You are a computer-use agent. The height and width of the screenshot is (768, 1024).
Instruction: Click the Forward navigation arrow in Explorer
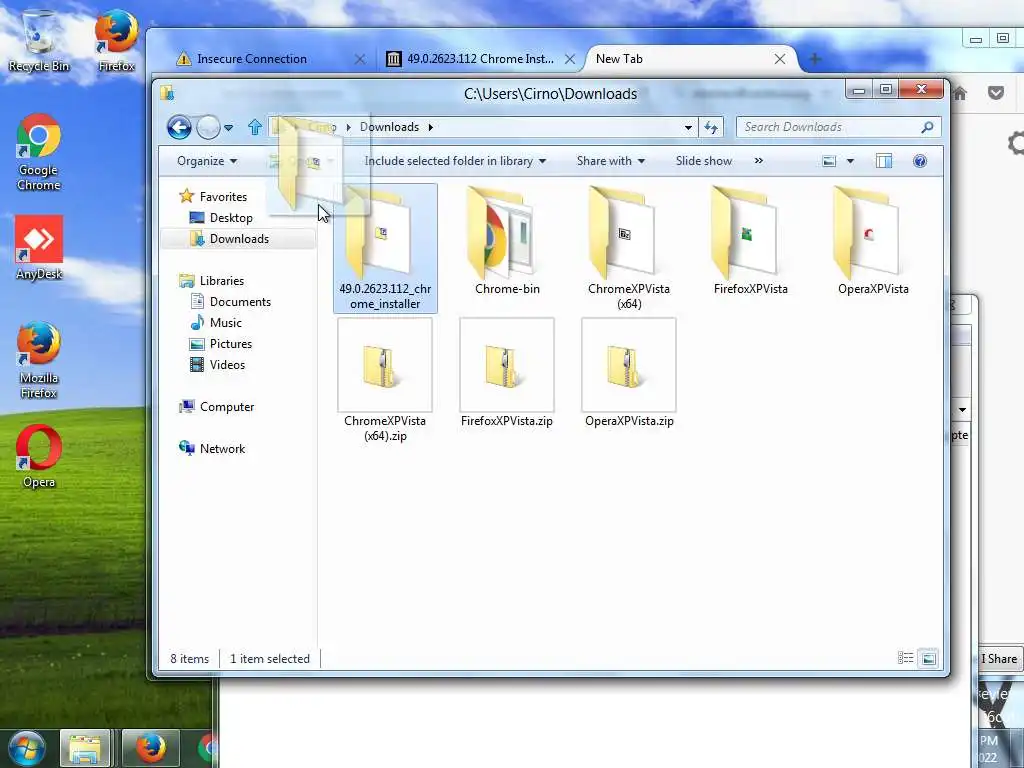click(x=208, y=127)
